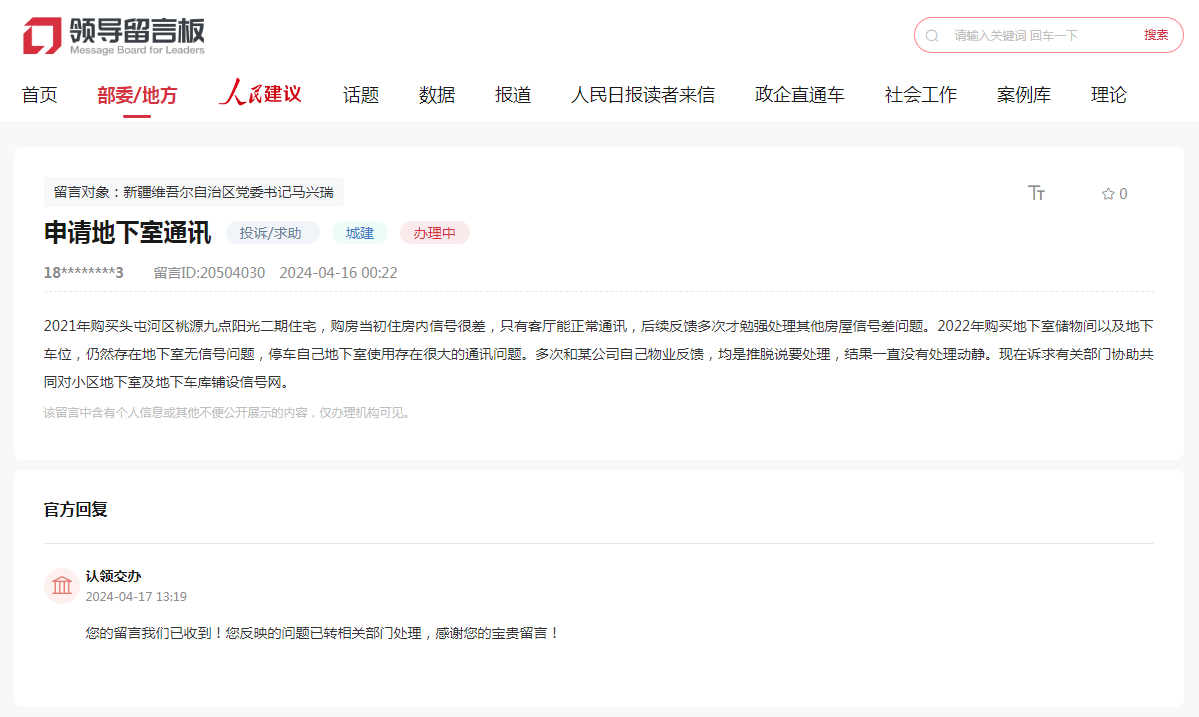1199x717 pixels.
Task: Open the 数据 menu item
Action: 437,95
